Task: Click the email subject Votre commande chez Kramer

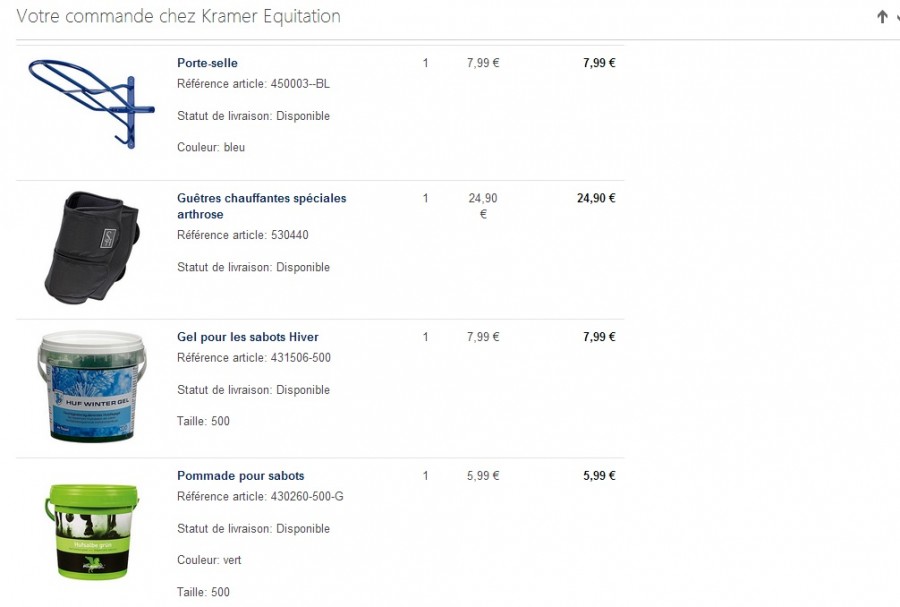Action: pos(179,17)
